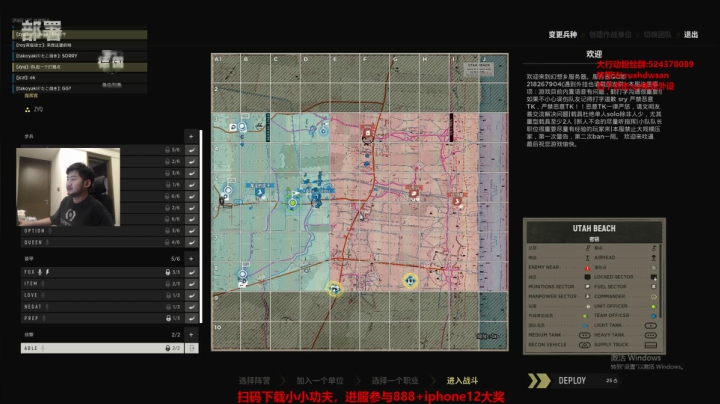Click the double-chevron icon beside DEPLOY
The width and height of the screenshot is (720, 404).
click(539, 381)
